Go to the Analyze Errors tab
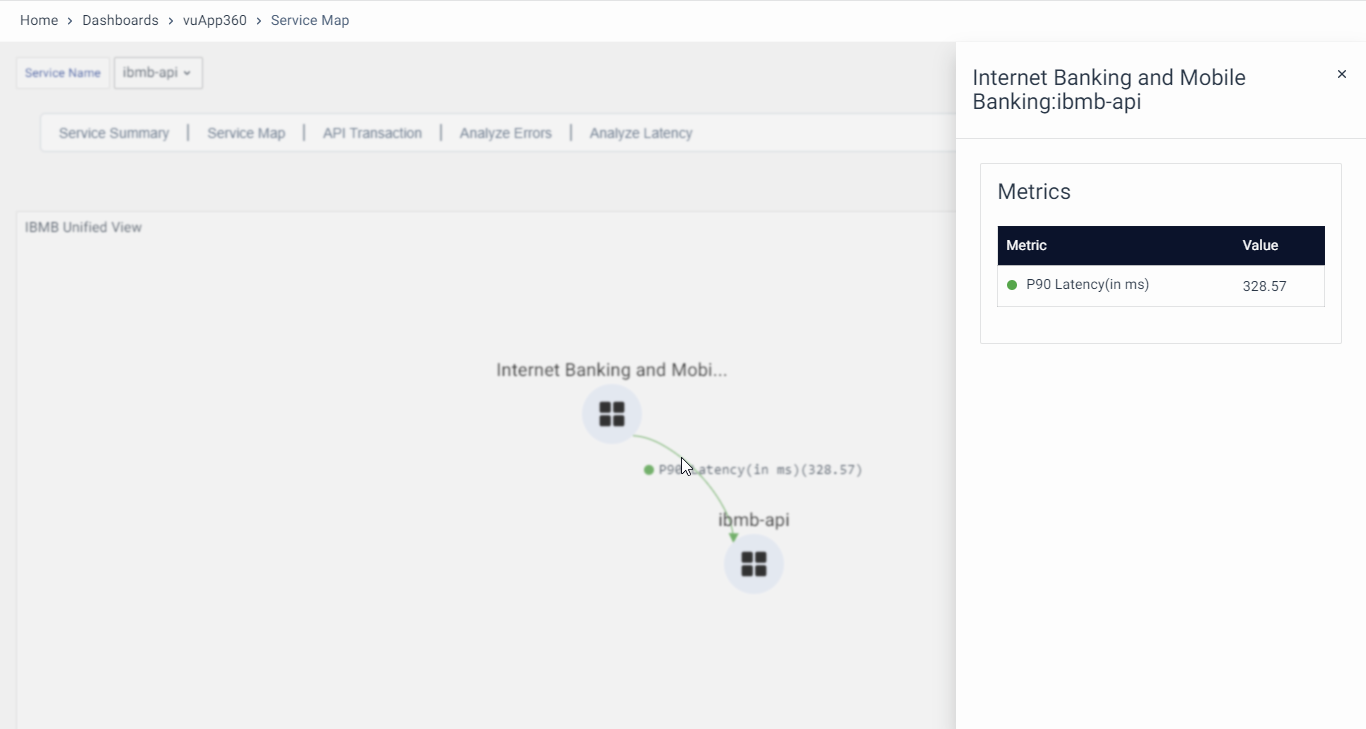Viewport: 1366px width, 729px height. coord(506,133)
